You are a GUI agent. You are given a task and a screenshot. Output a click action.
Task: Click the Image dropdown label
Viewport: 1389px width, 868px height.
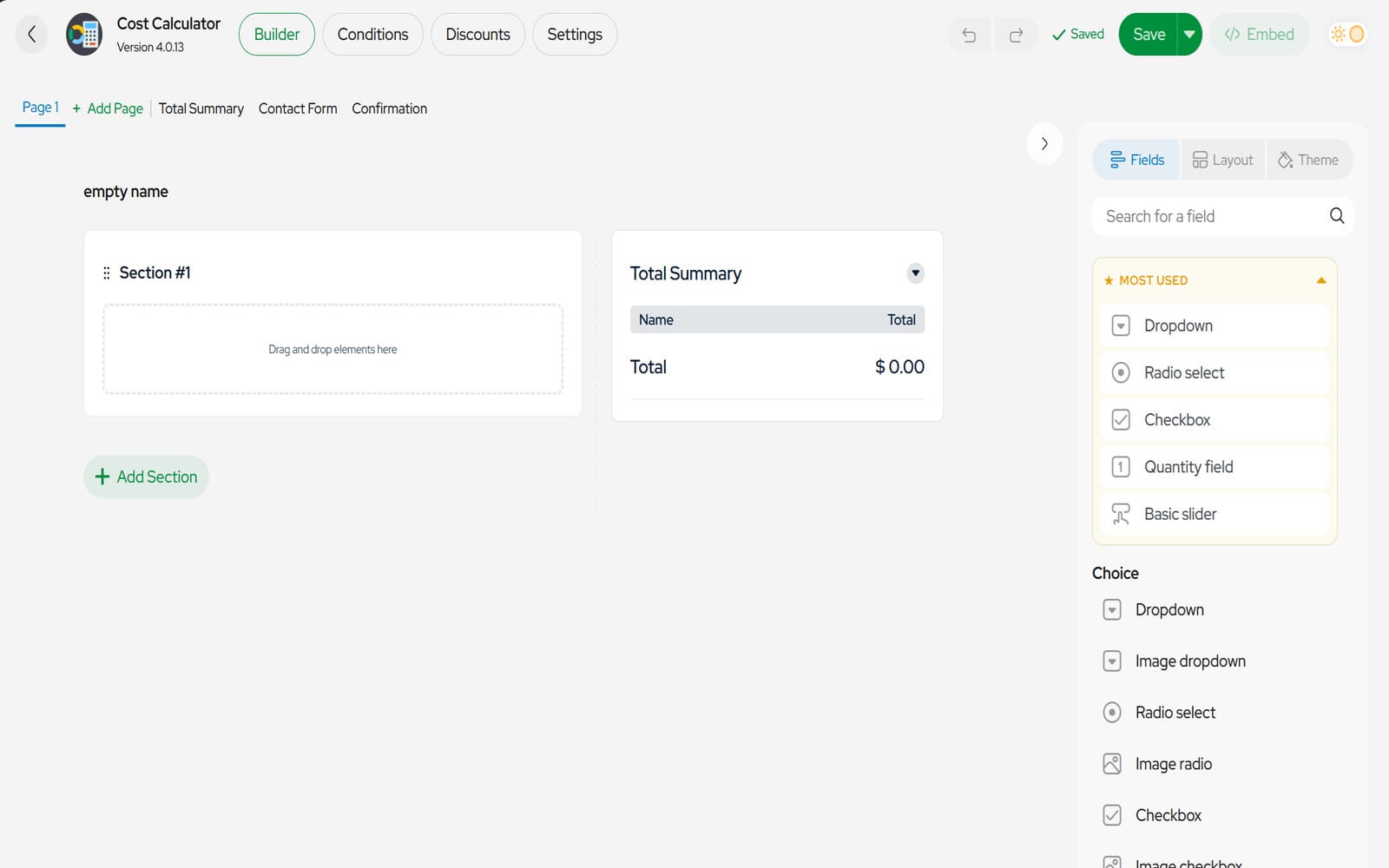click(x=1190, y=661)
